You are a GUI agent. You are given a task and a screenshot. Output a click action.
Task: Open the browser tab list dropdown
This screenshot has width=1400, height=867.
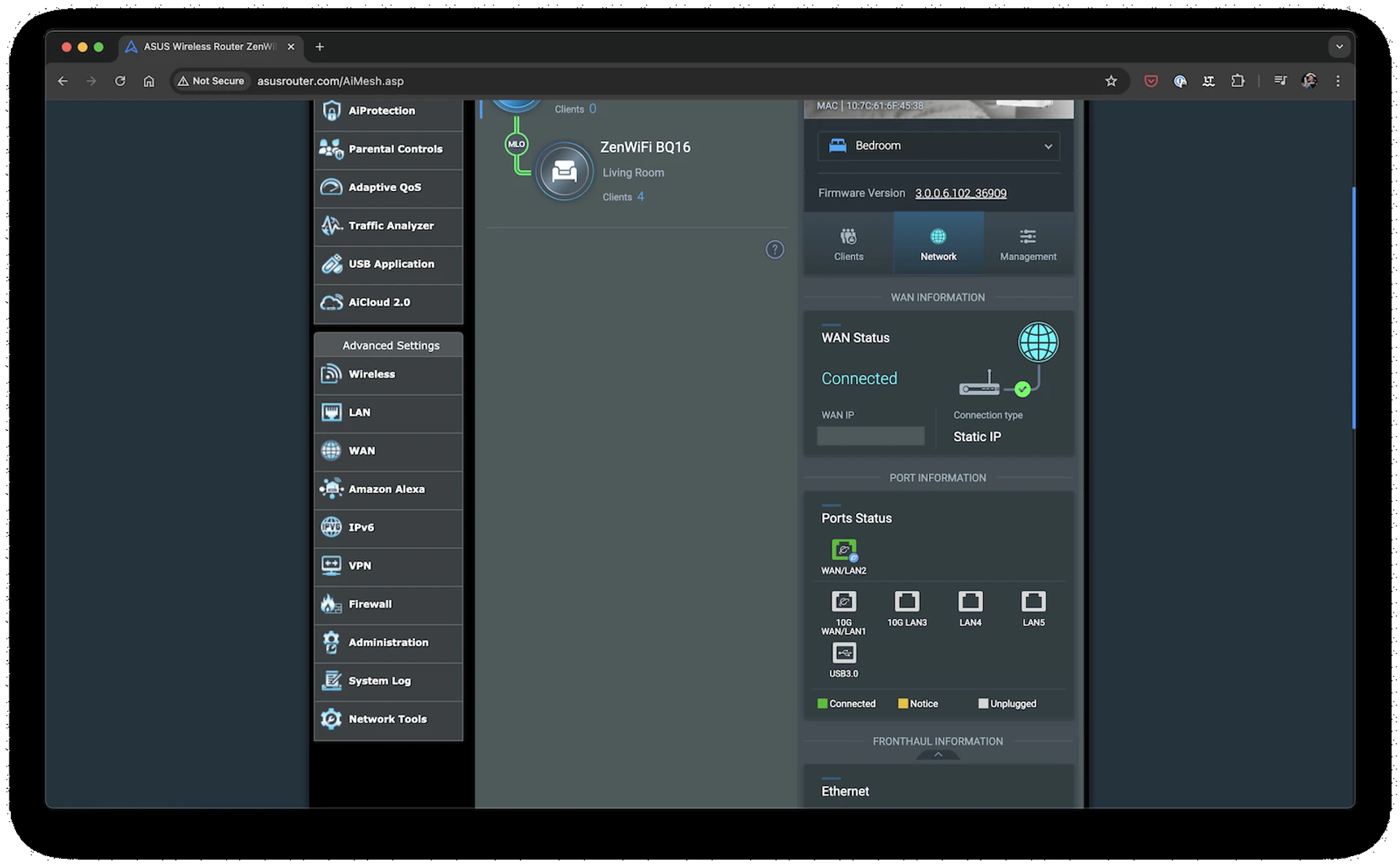(1339, 47)
